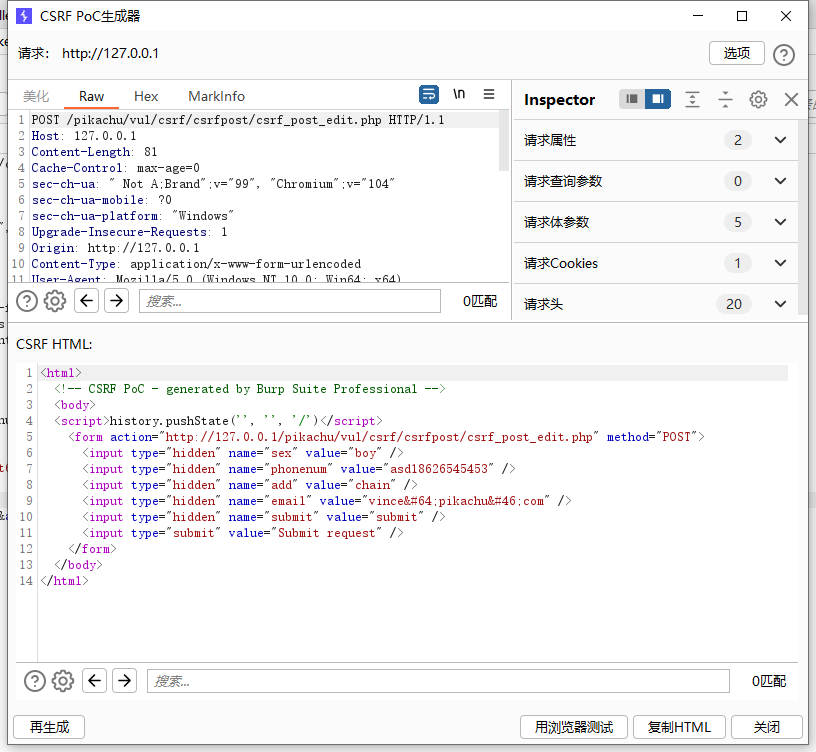The image size is (816, 752).
Task: Click the 选项 button
Action: (x=737, y=53)
